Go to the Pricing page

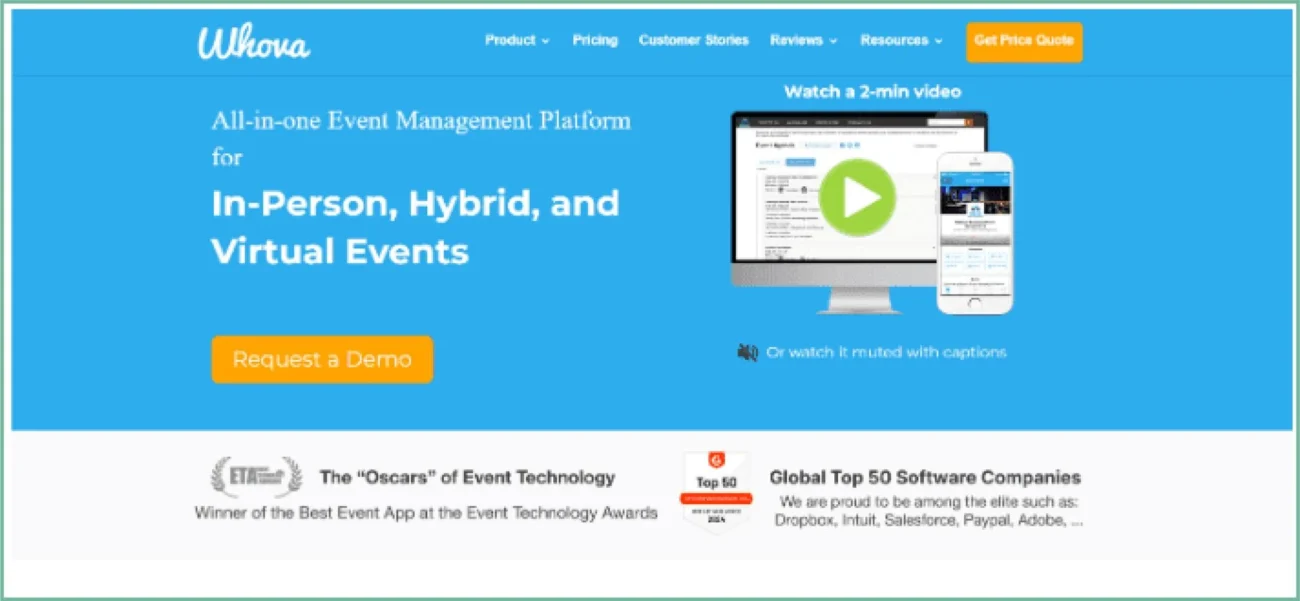pyautogui.click(x=595, y=41)
